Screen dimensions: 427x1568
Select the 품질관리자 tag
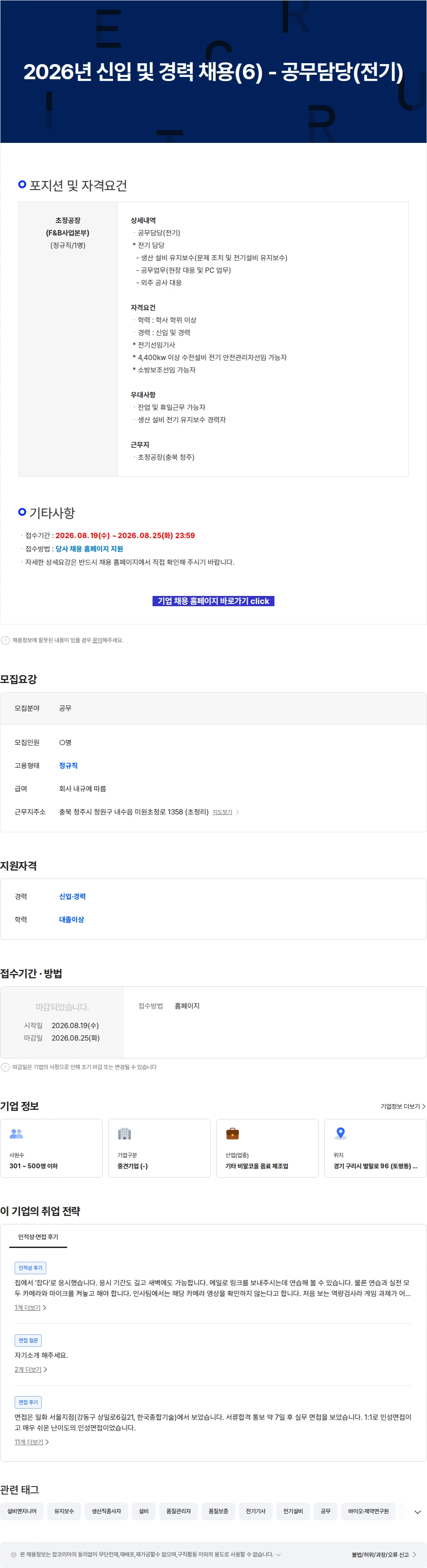point(178,1511)
